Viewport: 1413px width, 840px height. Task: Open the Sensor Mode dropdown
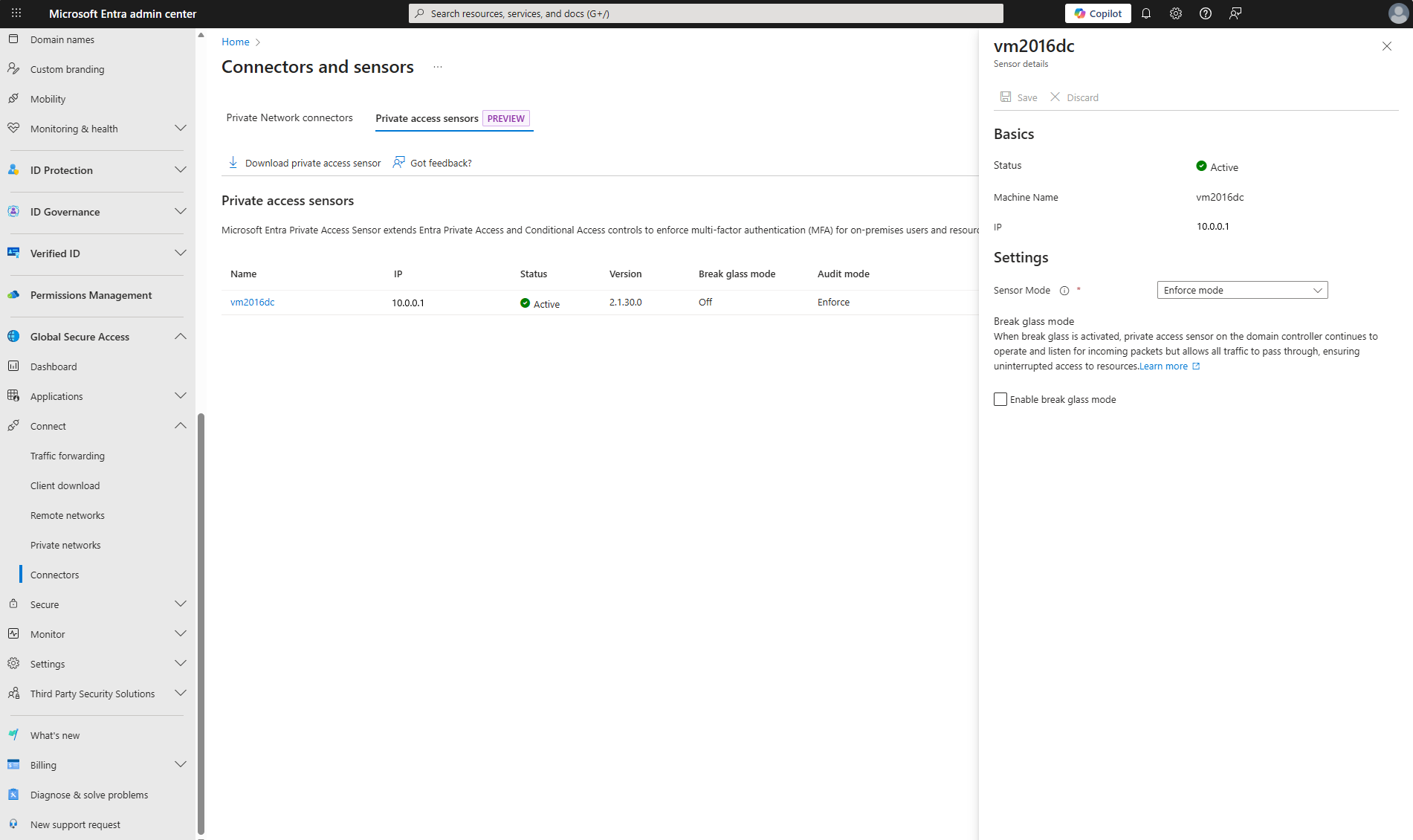coord(1242,290)
